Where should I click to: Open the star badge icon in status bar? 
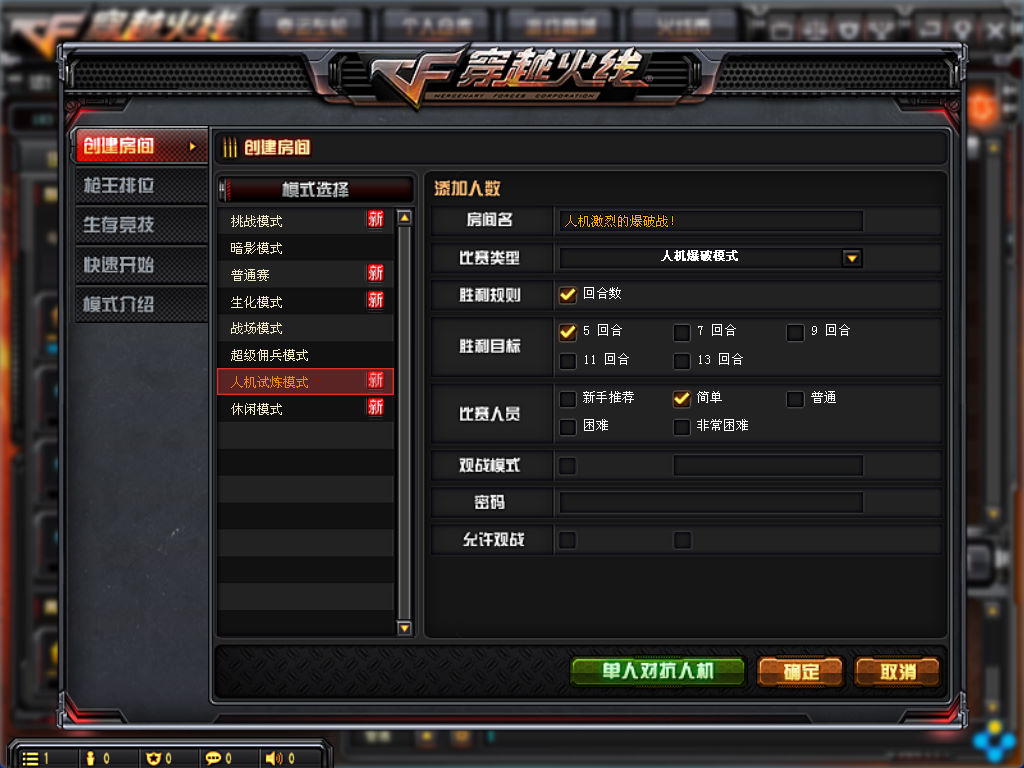click(x=153, y=758)
